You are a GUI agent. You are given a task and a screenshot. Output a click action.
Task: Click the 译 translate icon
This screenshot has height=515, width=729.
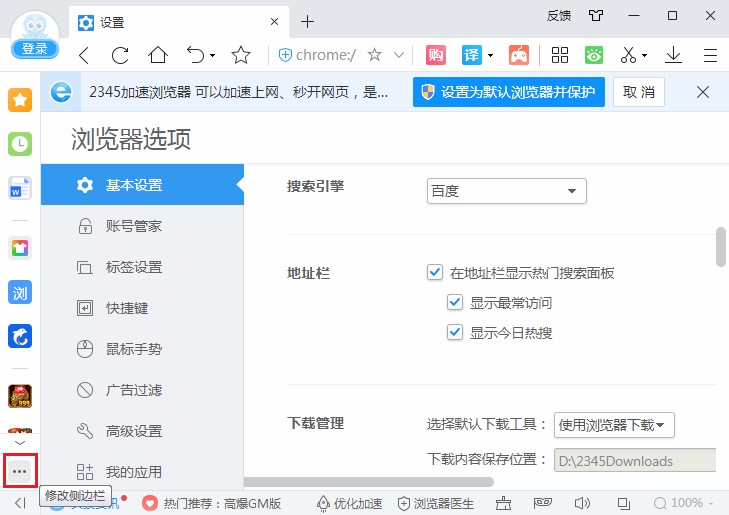point(471,55)
